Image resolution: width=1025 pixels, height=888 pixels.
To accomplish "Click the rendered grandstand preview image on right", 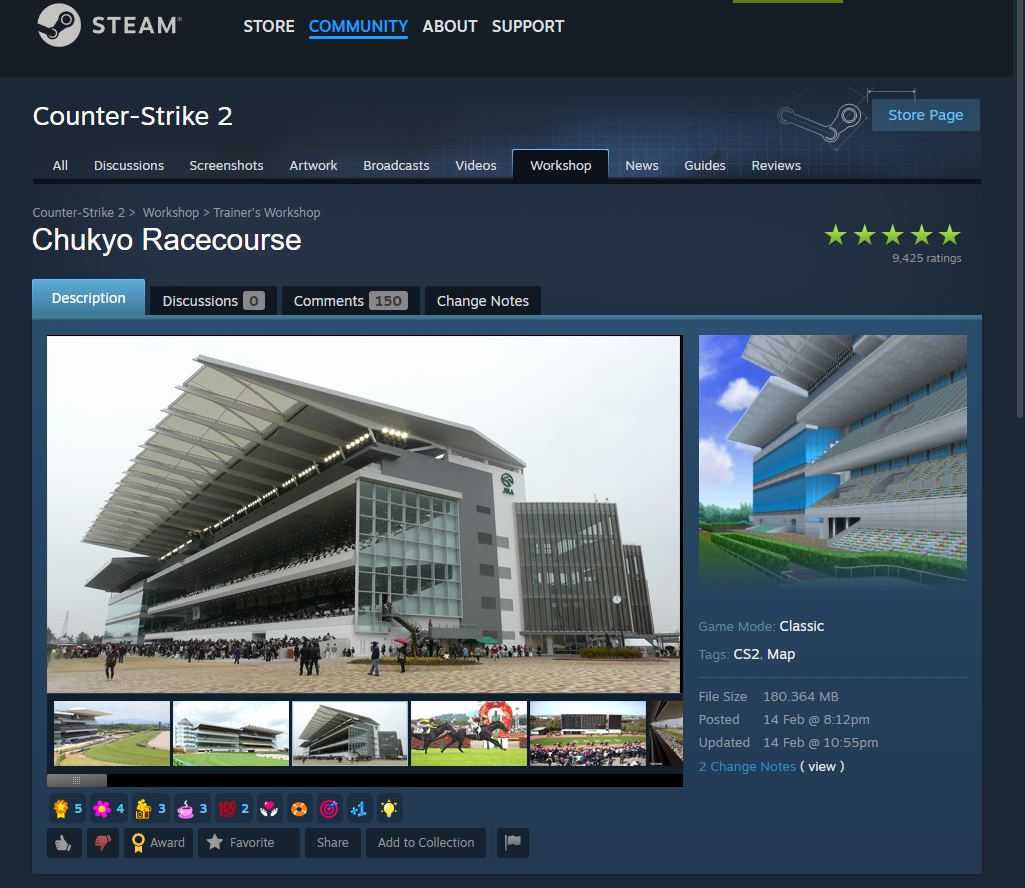I will coord(832,462).
